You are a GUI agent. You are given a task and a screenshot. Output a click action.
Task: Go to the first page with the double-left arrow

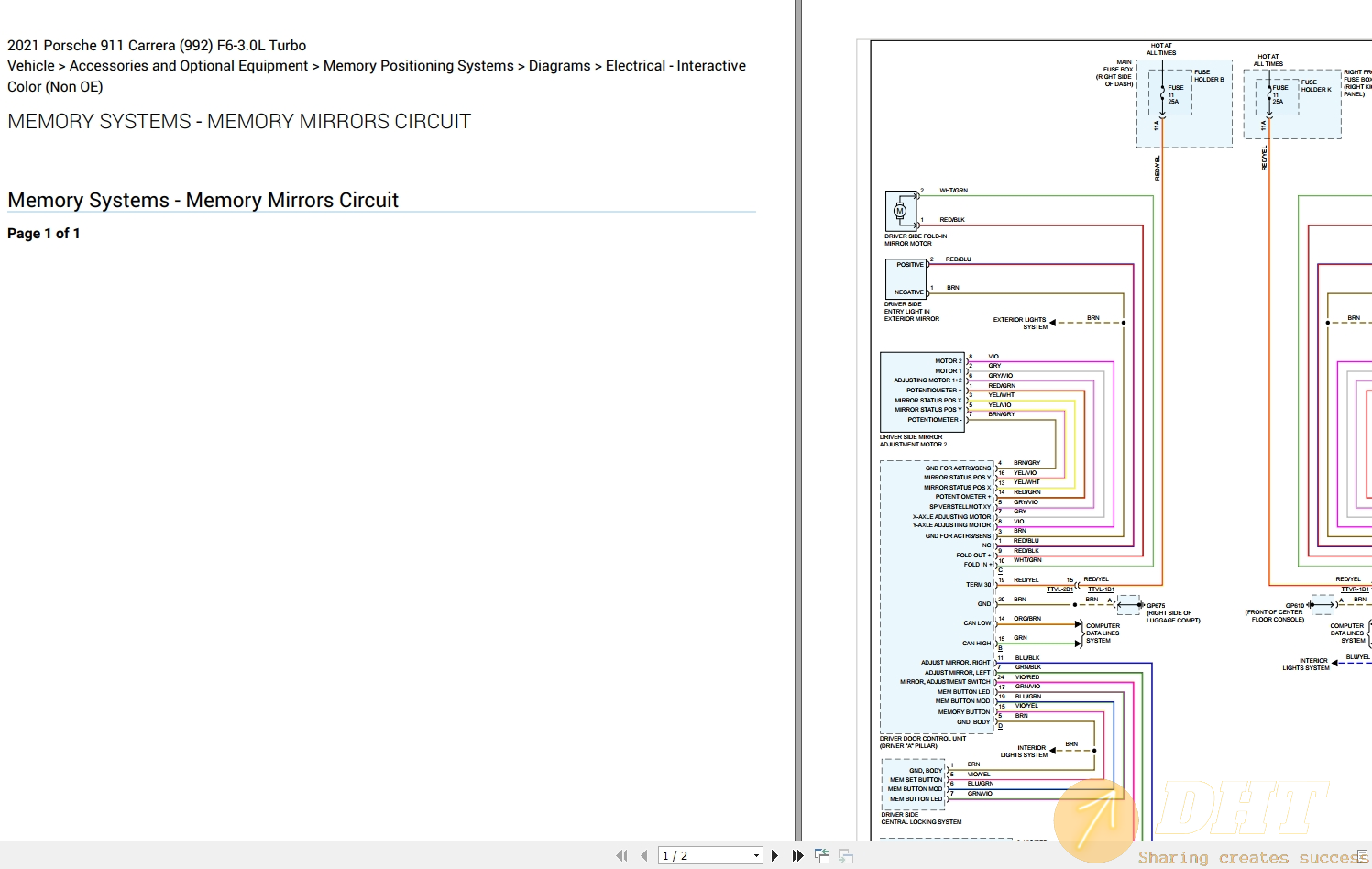click(621, 855)
